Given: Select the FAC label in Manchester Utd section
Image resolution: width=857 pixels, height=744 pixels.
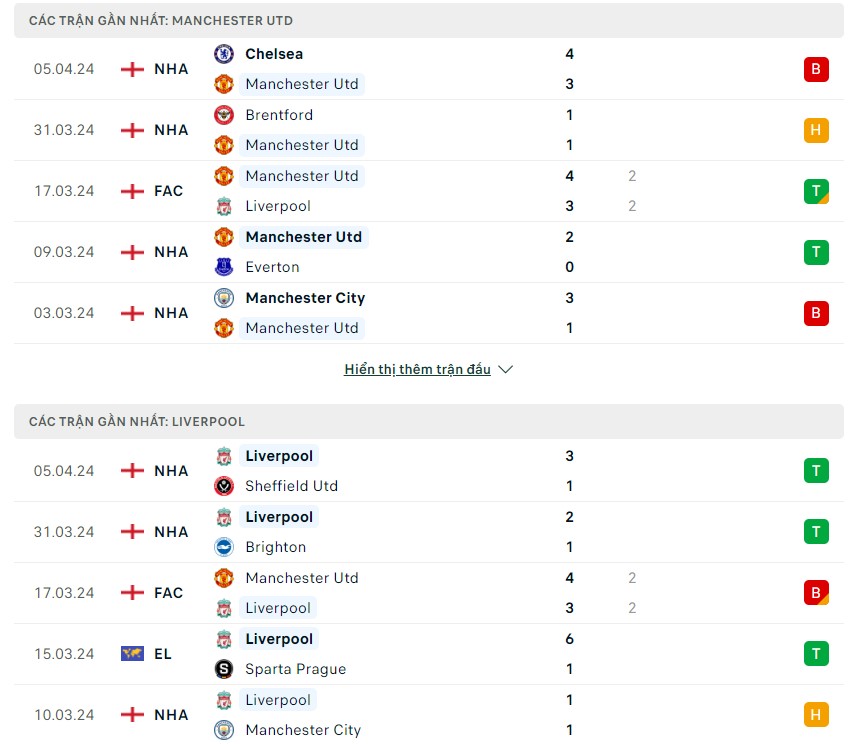Looking at the screenshot, I should (168, 191).
